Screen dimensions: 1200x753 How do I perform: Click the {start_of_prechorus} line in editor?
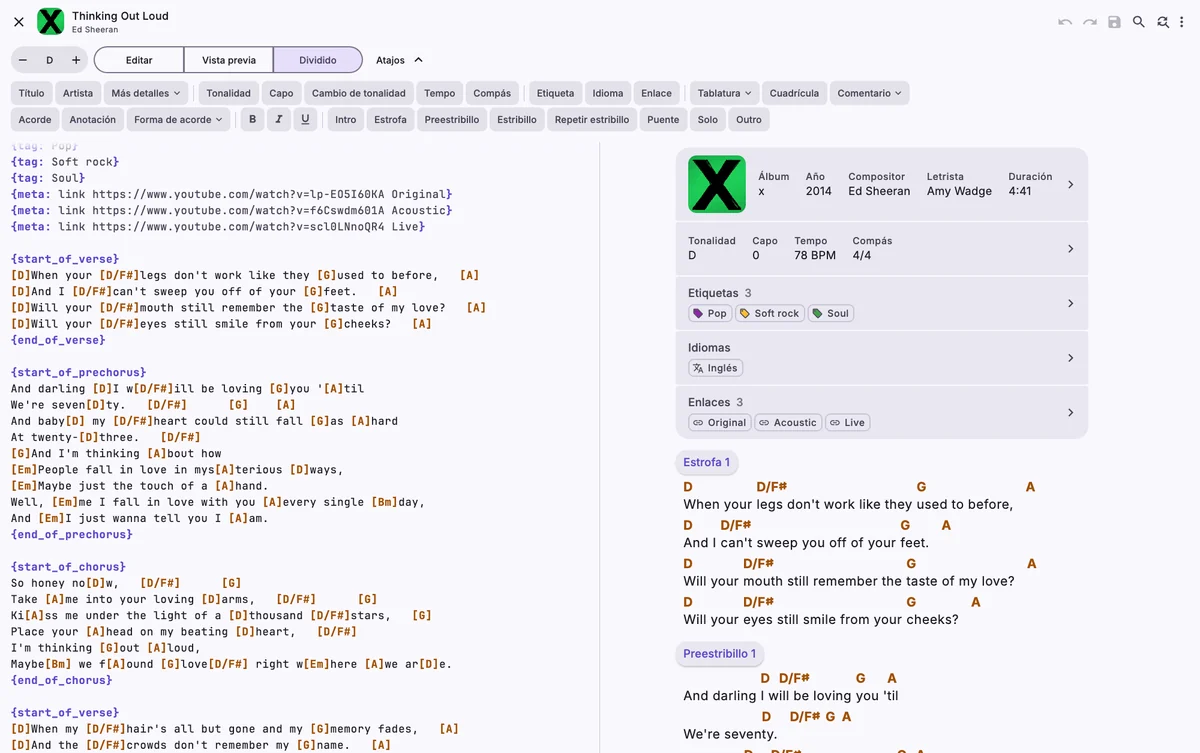79,372
